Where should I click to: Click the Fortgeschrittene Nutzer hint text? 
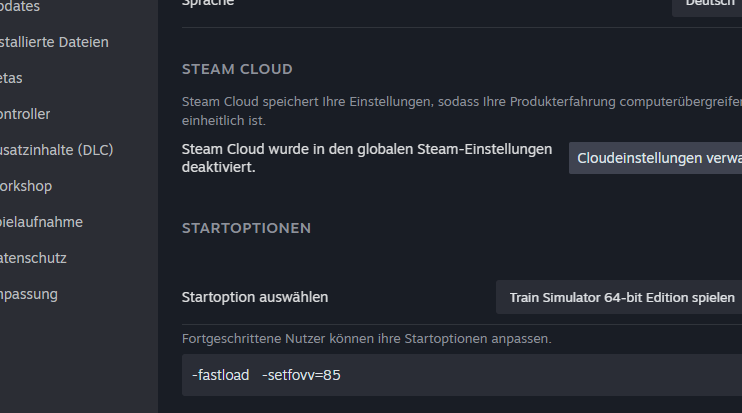pyautogui.click(x=366, y=339)
